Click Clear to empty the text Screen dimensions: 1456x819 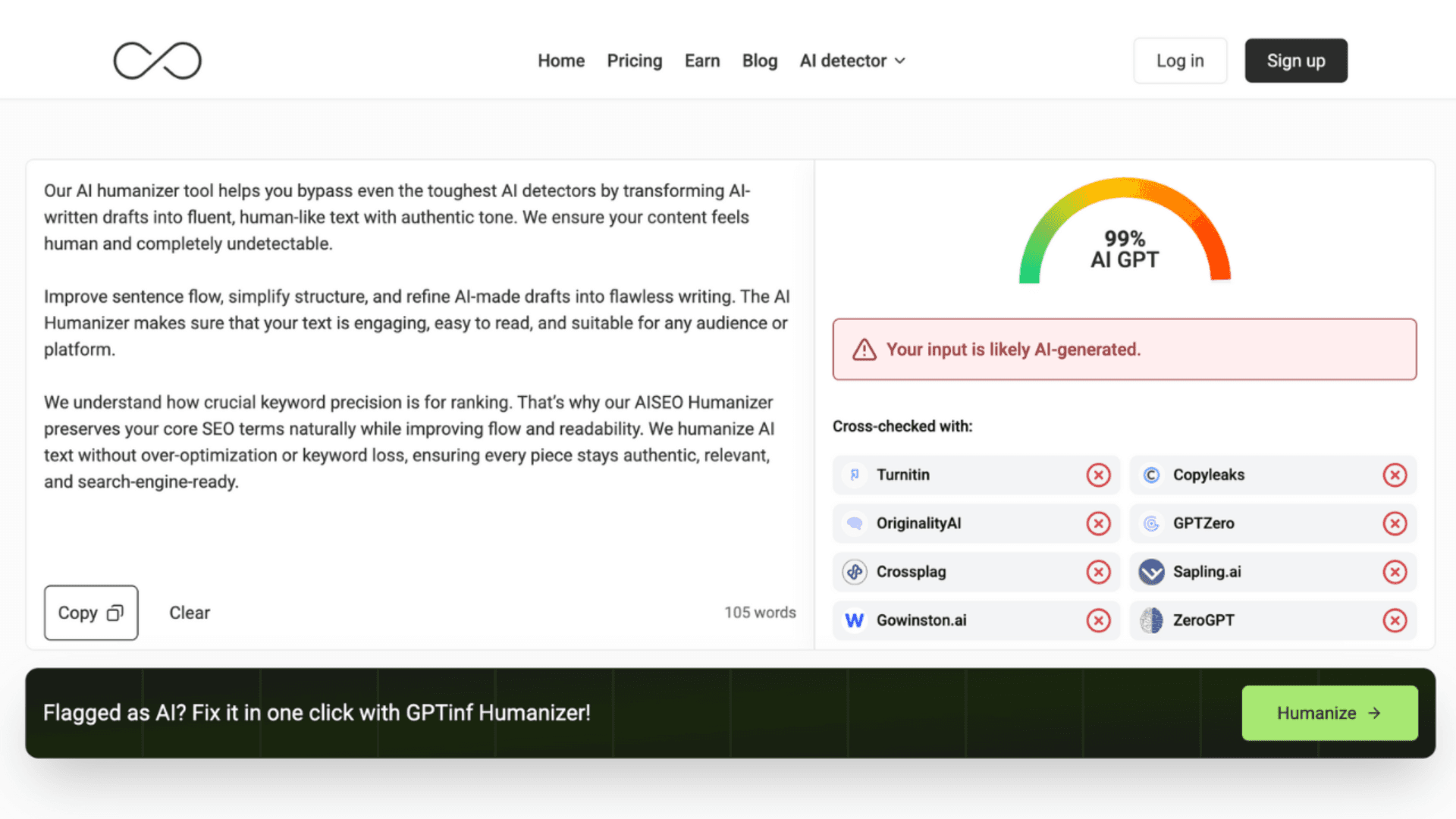(x=190, y=613)
